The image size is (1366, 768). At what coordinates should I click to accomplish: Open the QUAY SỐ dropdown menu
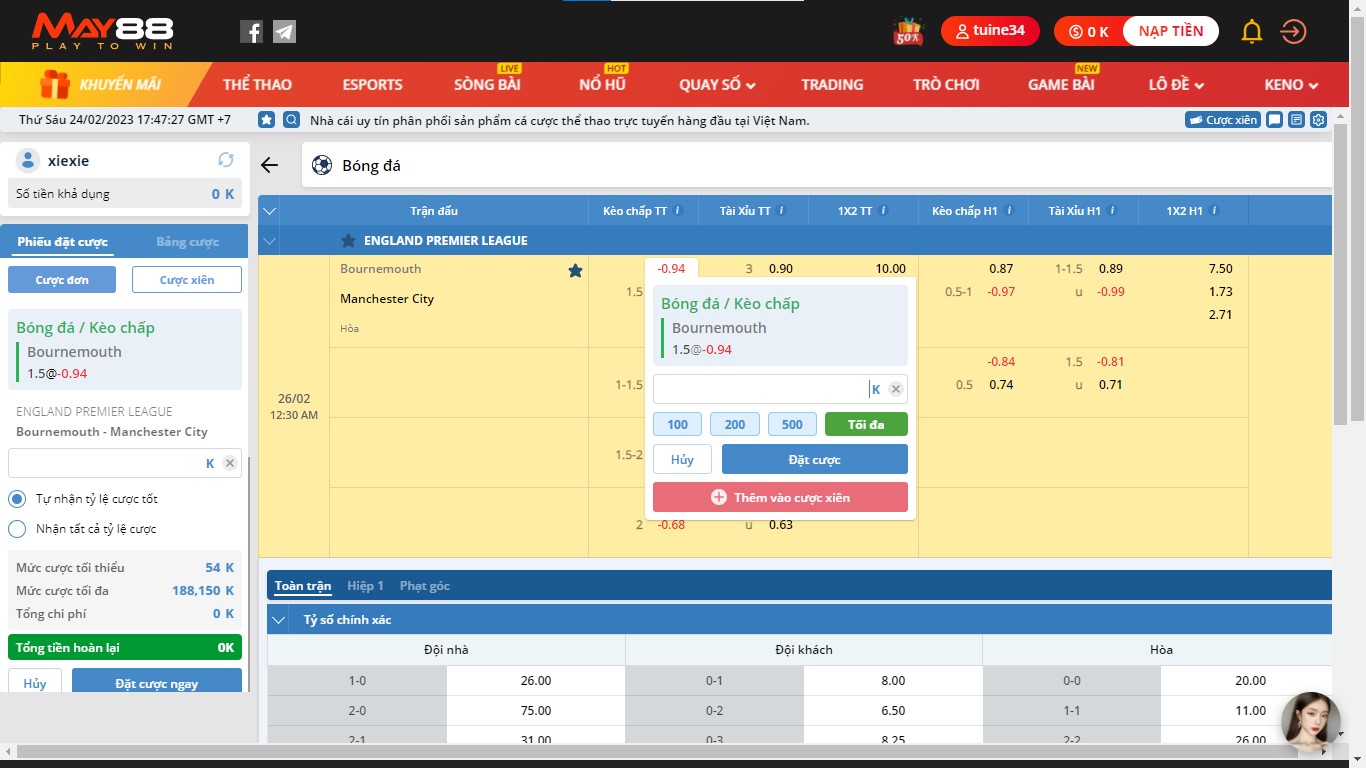pos(717,85)
